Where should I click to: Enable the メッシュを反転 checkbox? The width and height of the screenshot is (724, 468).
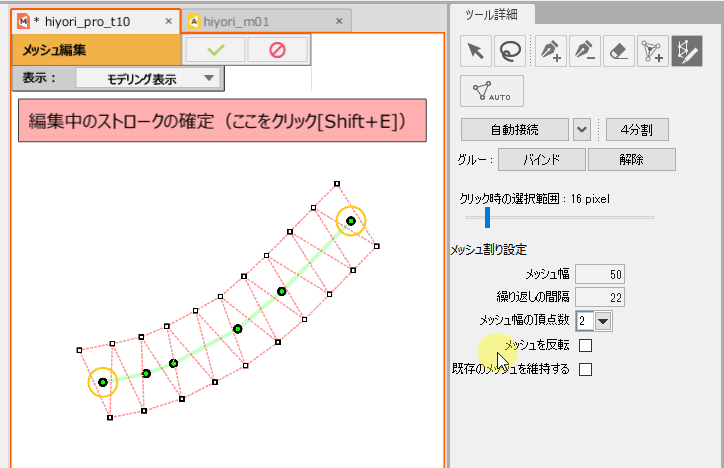pos(586,345)
